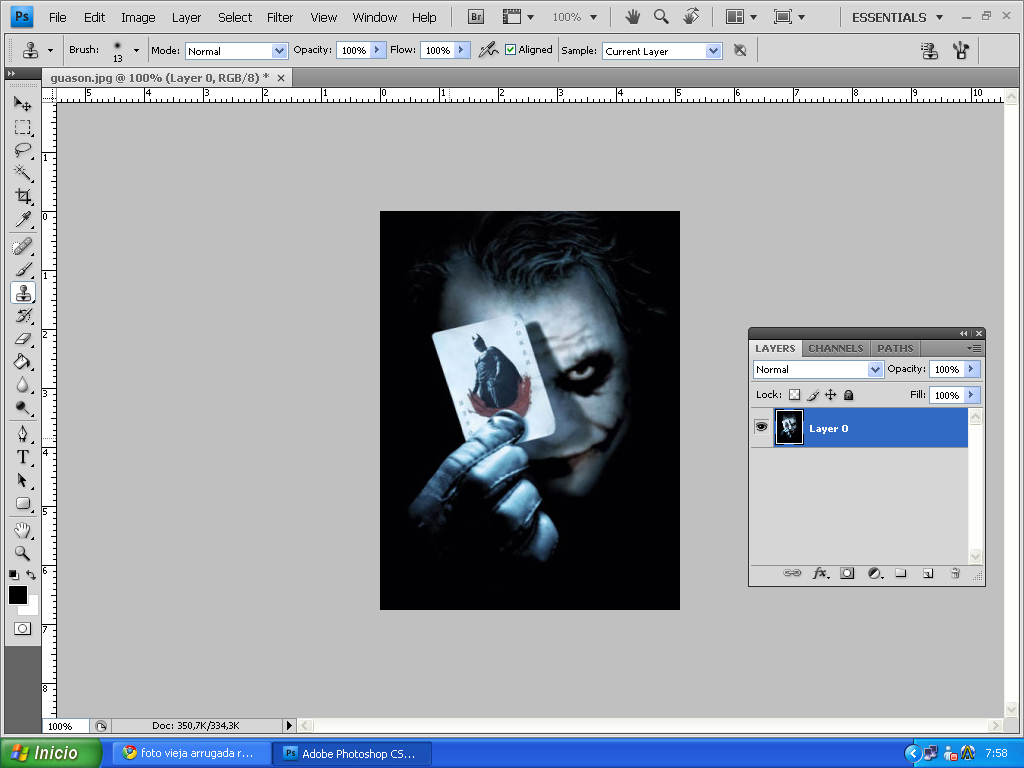Open the layer blending mode dropdown
Viewport: 1024px width, 768px height.
coord(818,369)
